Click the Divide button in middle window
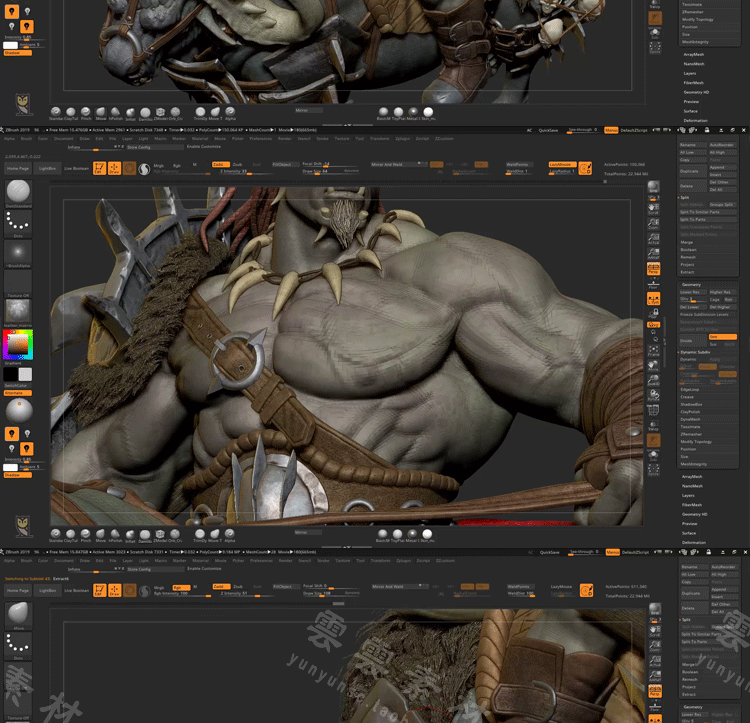This screenshot has height=723, width=750. (693, 340)
